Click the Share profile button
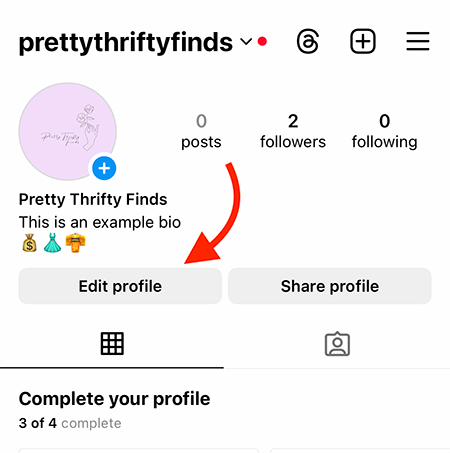The height and width of the screenshot is (453, 450). click(330, 286)
